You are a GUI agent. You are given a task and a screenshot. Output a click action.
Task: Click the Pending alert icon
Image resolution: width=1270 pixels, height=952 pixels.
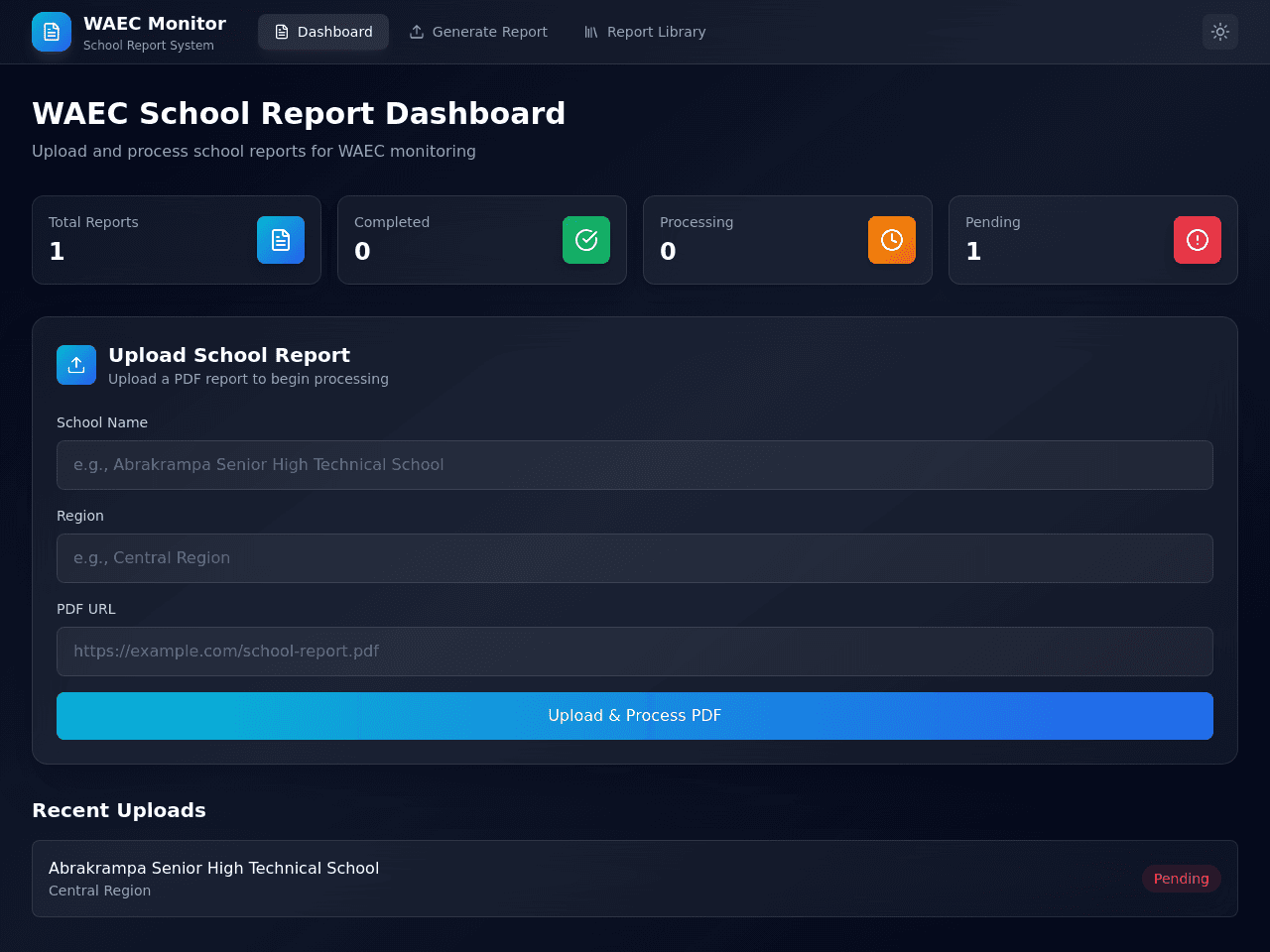click(x=1198, y=240)
